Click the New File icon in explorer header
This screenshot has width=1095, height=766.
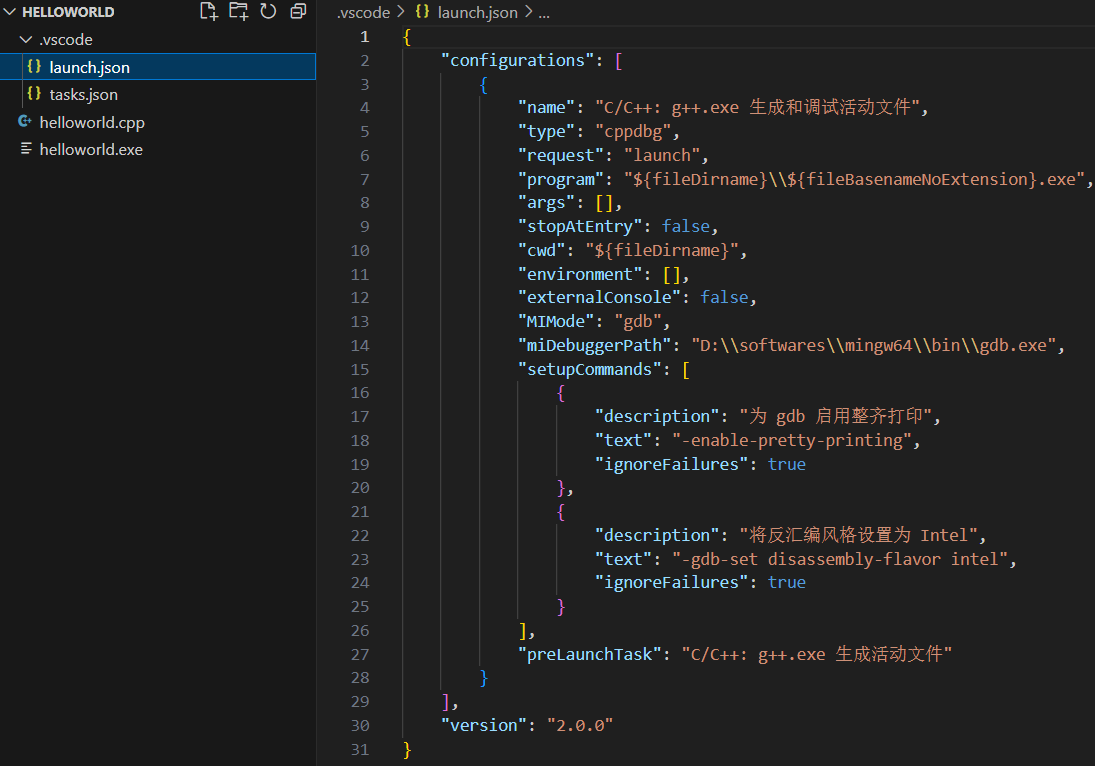(x=208, y=12)
